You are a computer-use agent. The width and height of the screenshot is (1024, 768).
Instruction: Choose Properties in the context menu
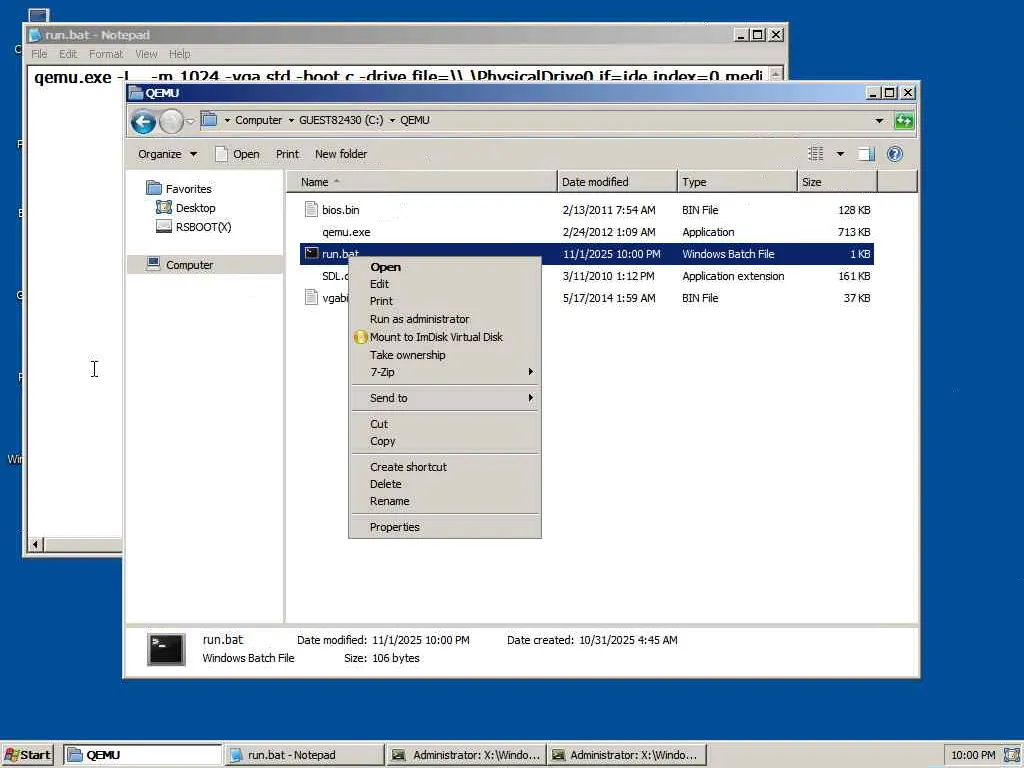pos(445,527)
